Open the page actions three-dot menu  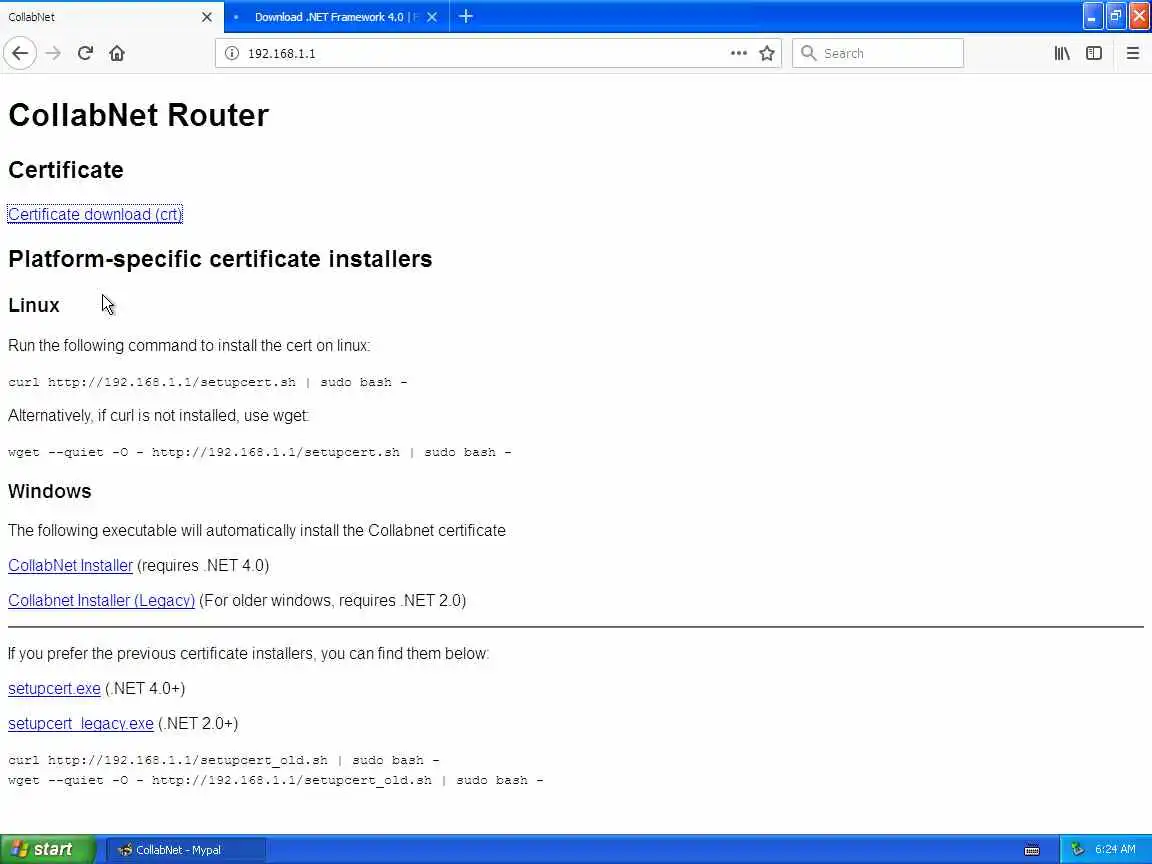[738, 53]
